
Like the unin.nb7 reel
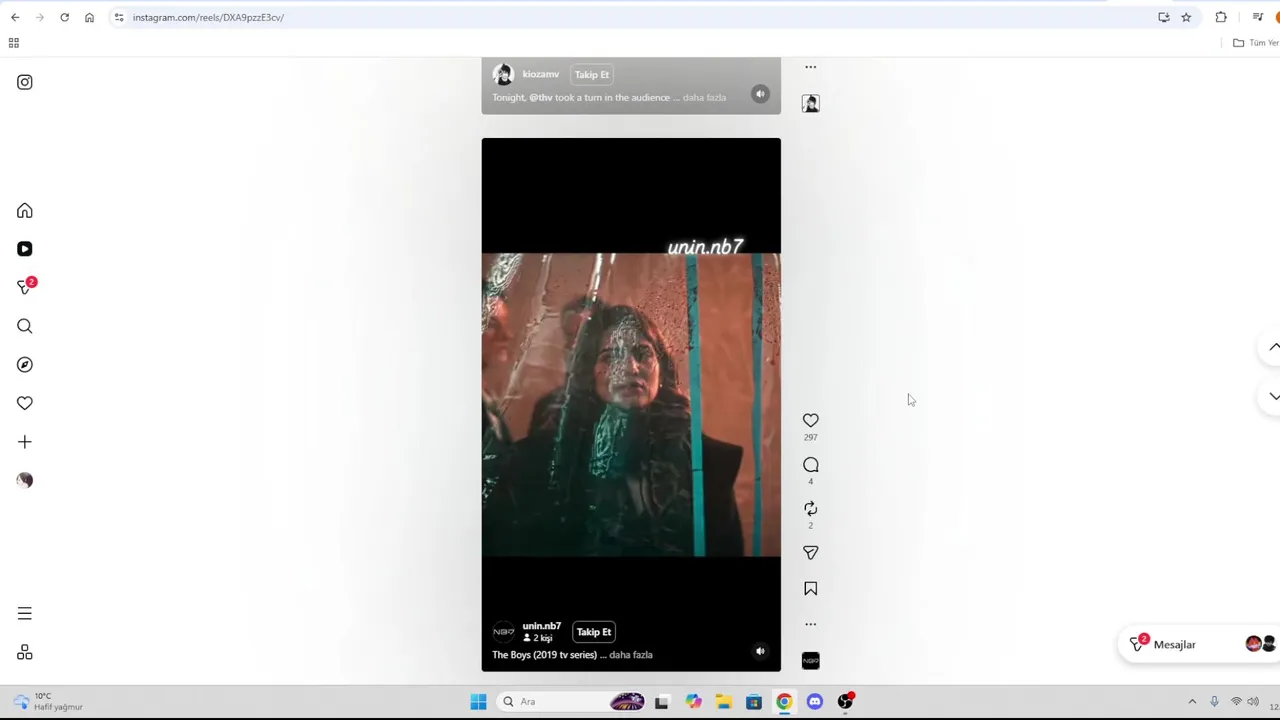pos(811,420)
